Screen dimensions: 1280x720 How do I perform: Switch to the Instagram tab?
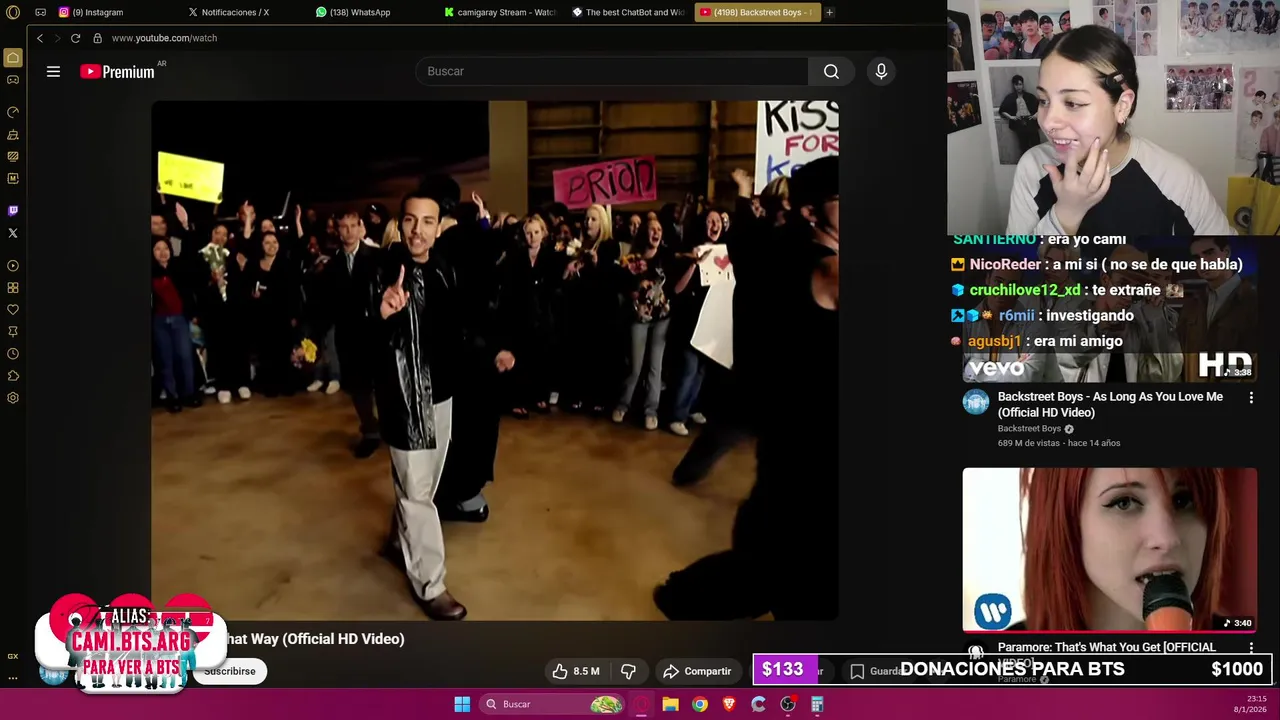[x=96, y=12]
